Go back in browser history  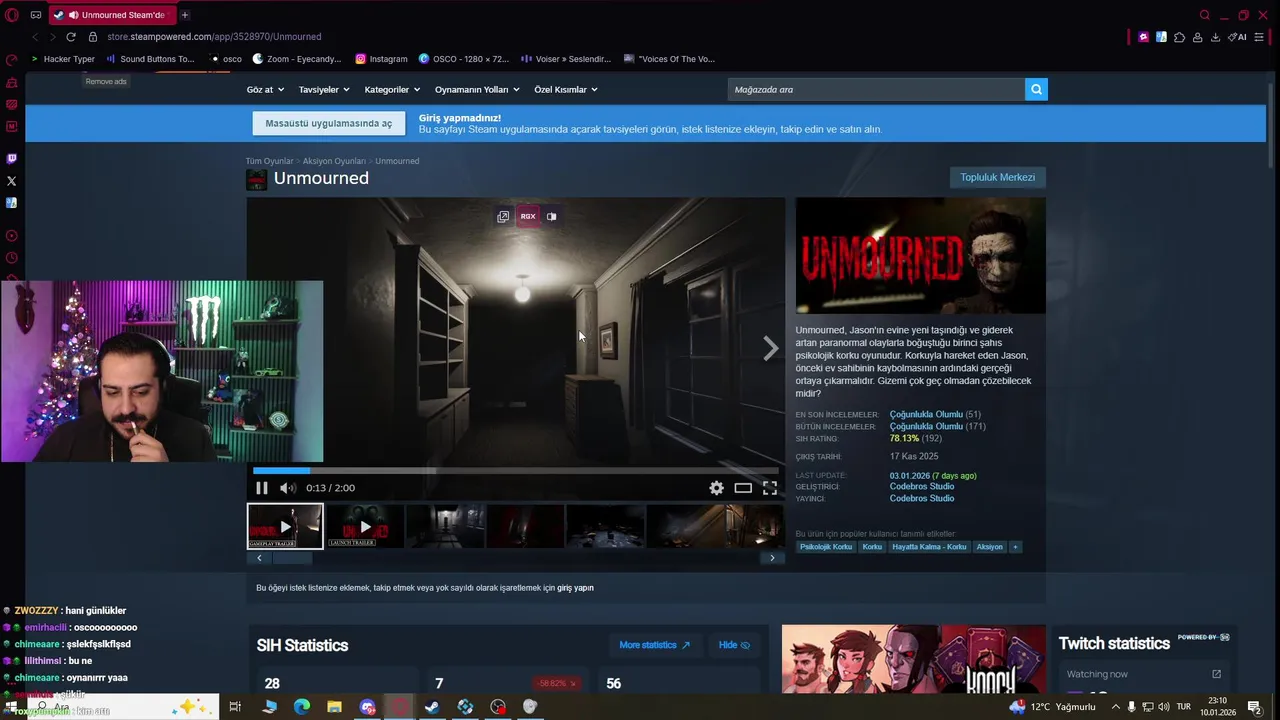tap(35, 37)
